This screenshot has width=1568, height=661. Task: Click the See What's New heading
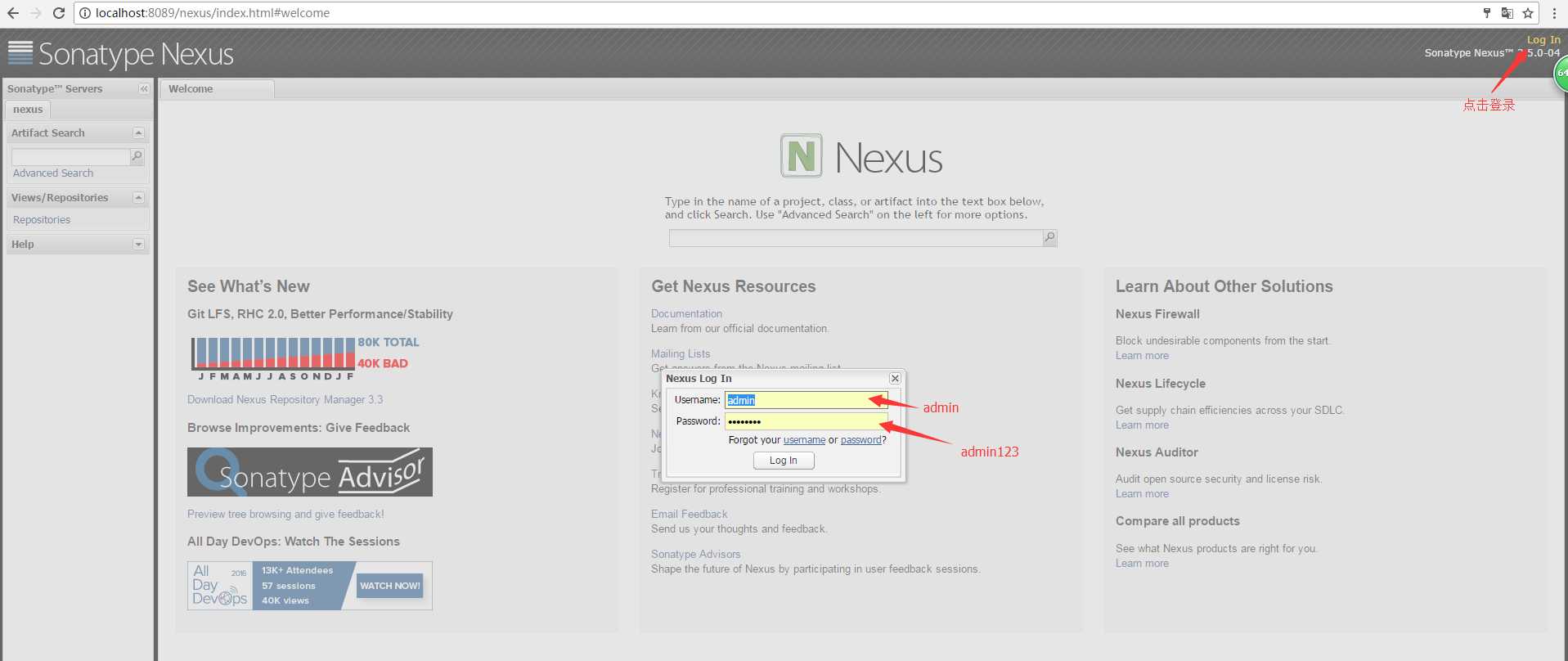(249, 286)
